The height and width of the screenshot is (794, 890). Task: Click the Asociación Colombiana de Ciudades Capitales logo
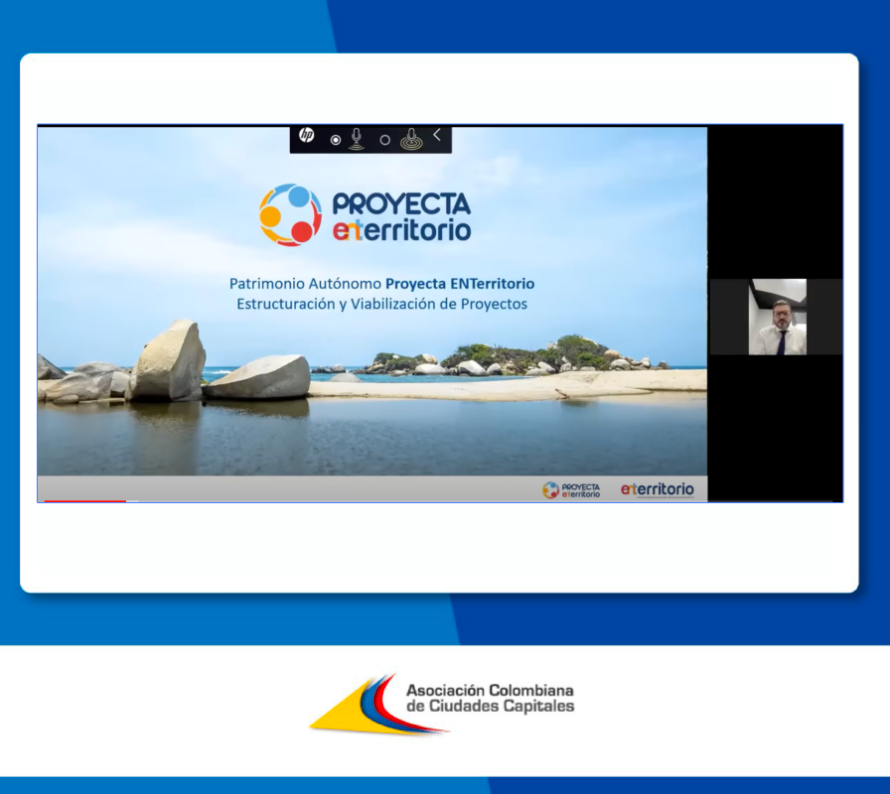click(442, 704)
